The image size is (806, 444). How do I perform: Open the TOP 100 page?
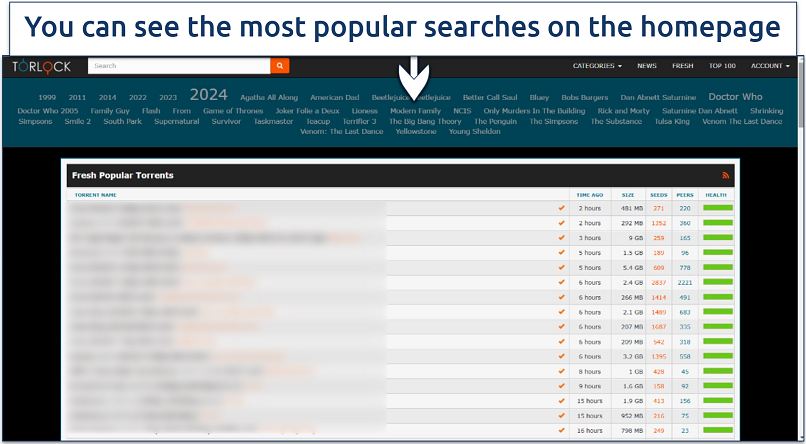click(x=722, y=66)
